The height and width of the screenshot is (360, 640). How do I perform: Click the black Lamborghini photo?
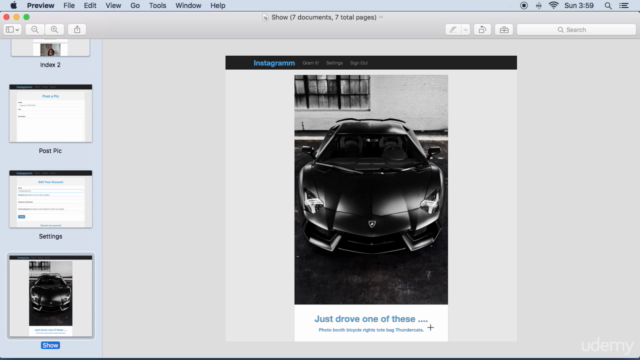(x=371, y=189)
